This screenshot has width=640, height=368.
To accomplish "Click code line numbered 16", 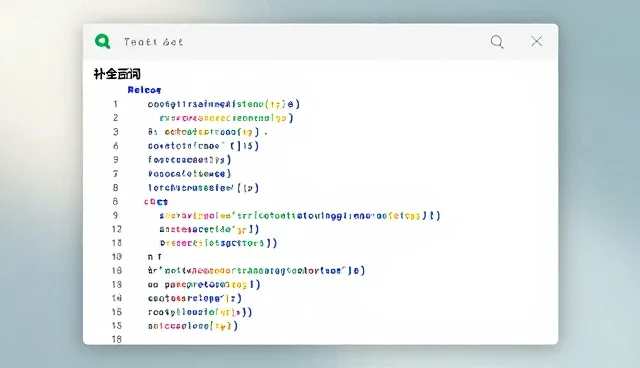I will point(200,312).
